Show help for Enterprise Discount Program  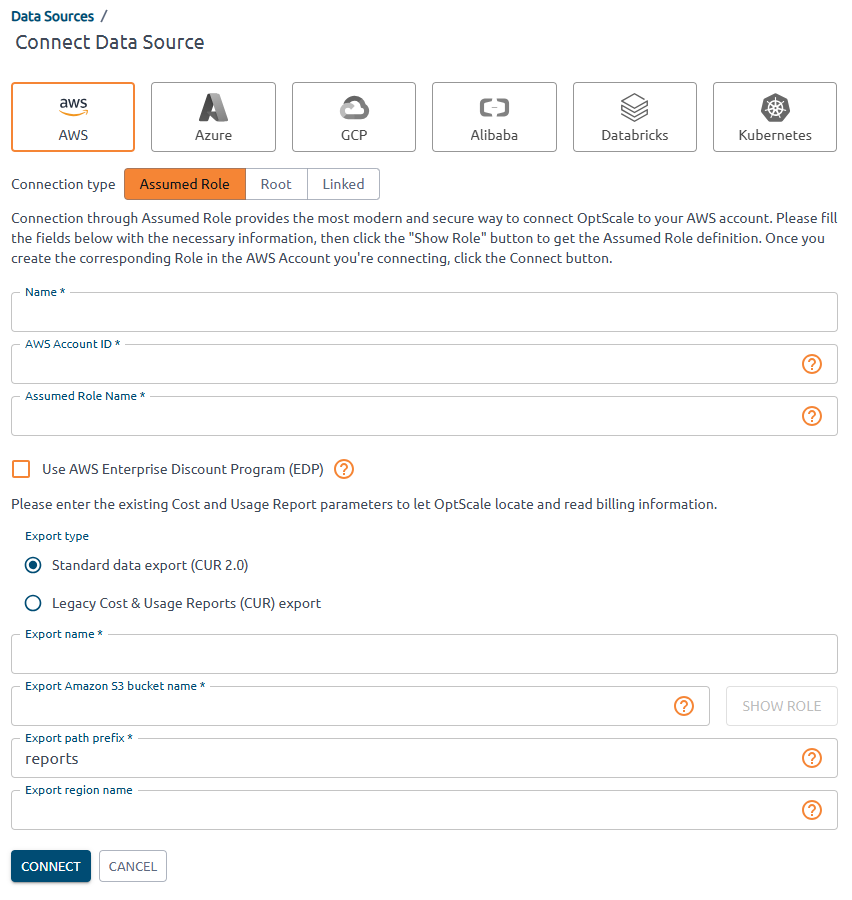pyautogui.click(x=344, y=469)
